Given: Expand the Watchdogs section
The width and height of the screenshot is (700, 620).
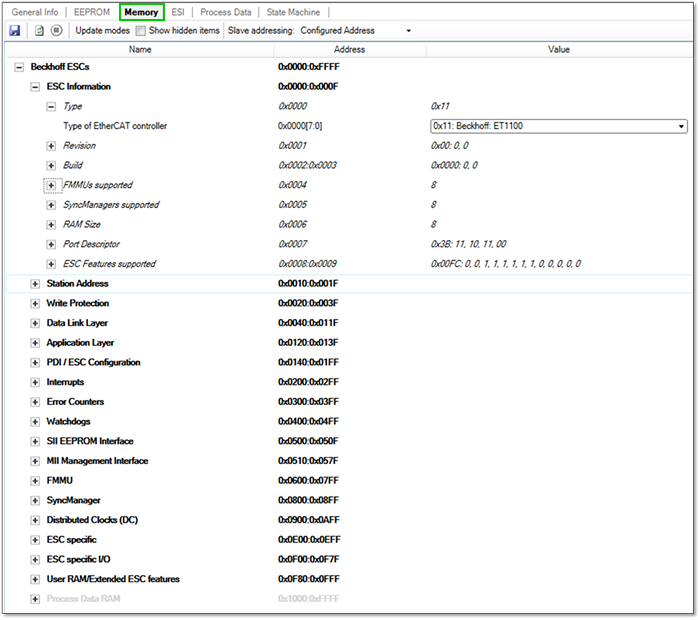Looking at the screenshot, I should [x=36, y=422].
